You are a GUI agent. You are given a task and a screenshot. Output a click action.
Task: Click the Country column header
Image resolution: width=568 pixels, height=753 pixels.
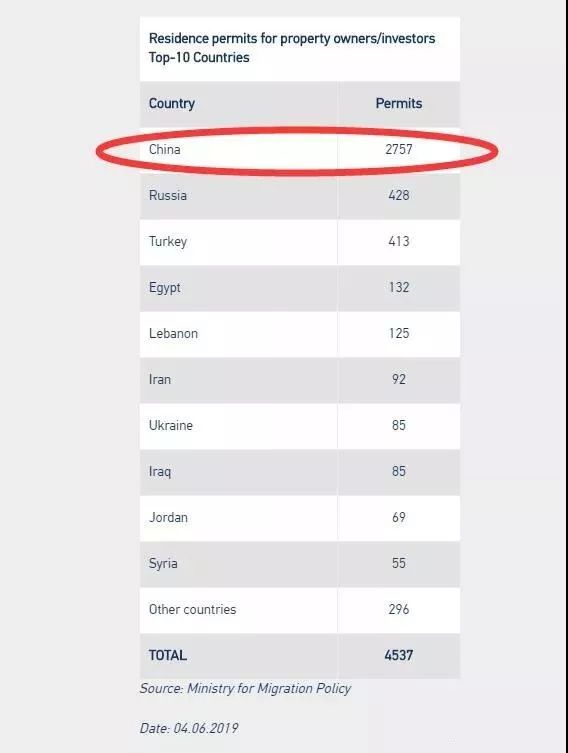(x=171, y=104)
